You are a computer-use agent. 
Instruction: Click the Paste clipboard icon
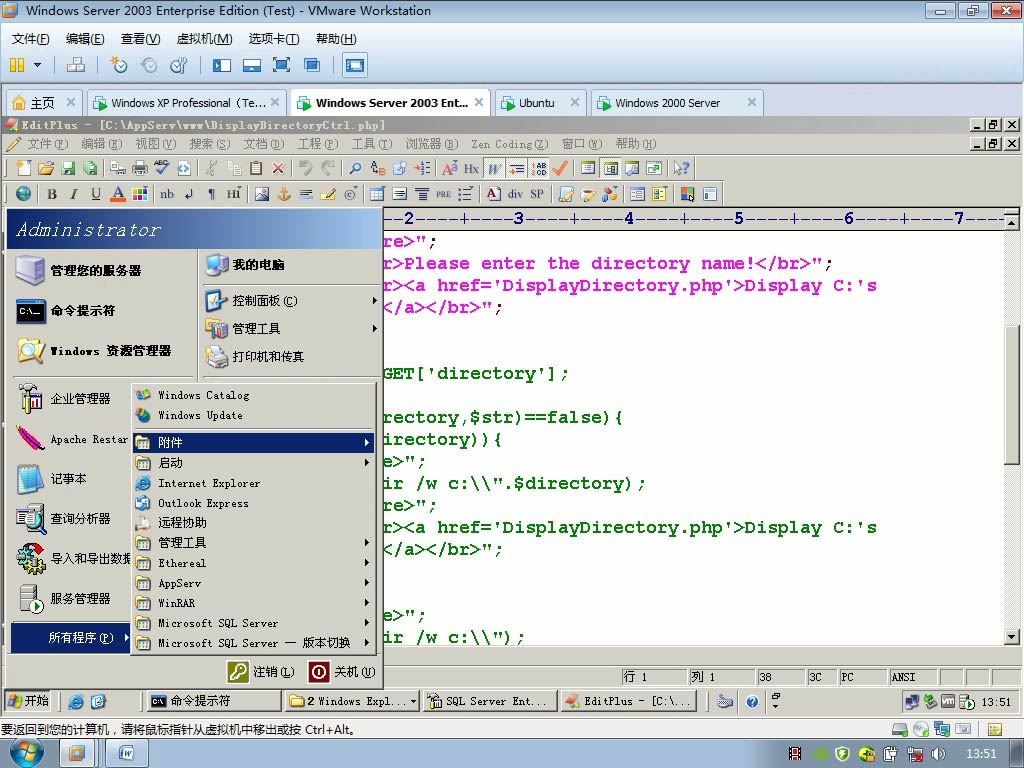[x=256, y=168]
